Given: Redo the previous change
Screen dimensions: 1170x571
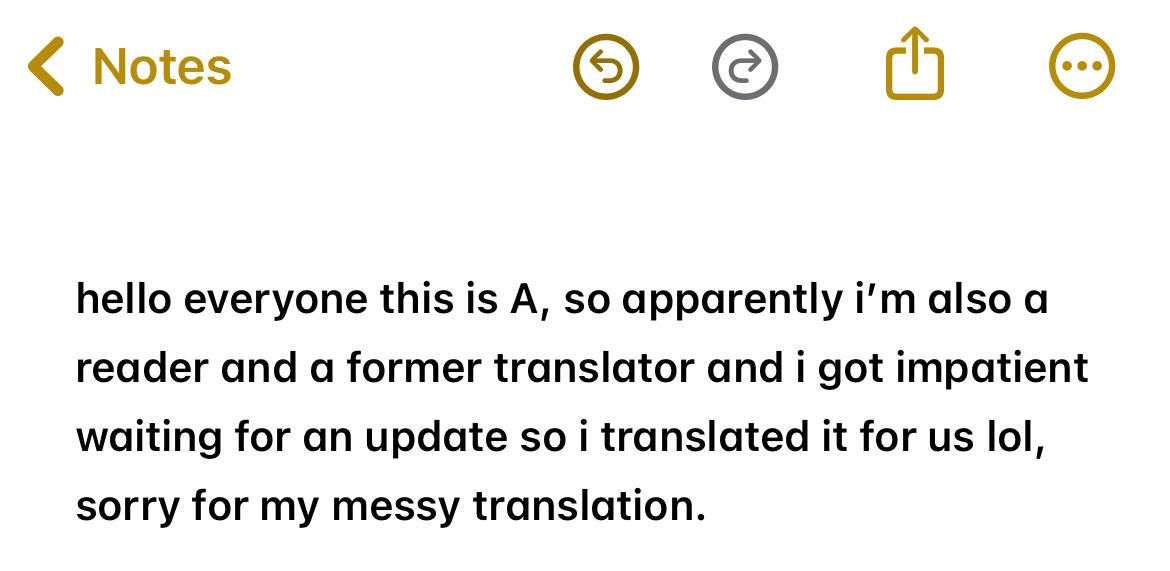Looking at the screenshot, I should (x=745, y=67).
